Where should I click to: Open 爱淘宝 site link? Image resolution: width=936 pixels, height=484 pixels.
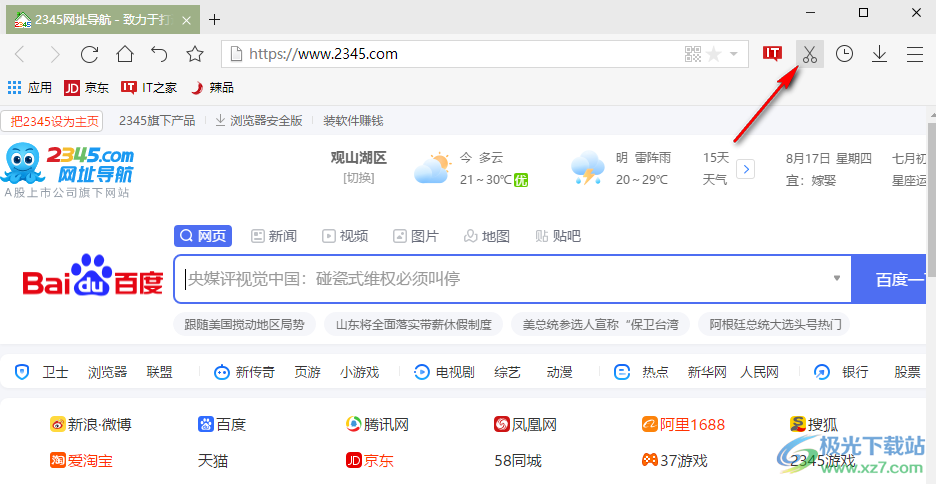pos(81,460)
